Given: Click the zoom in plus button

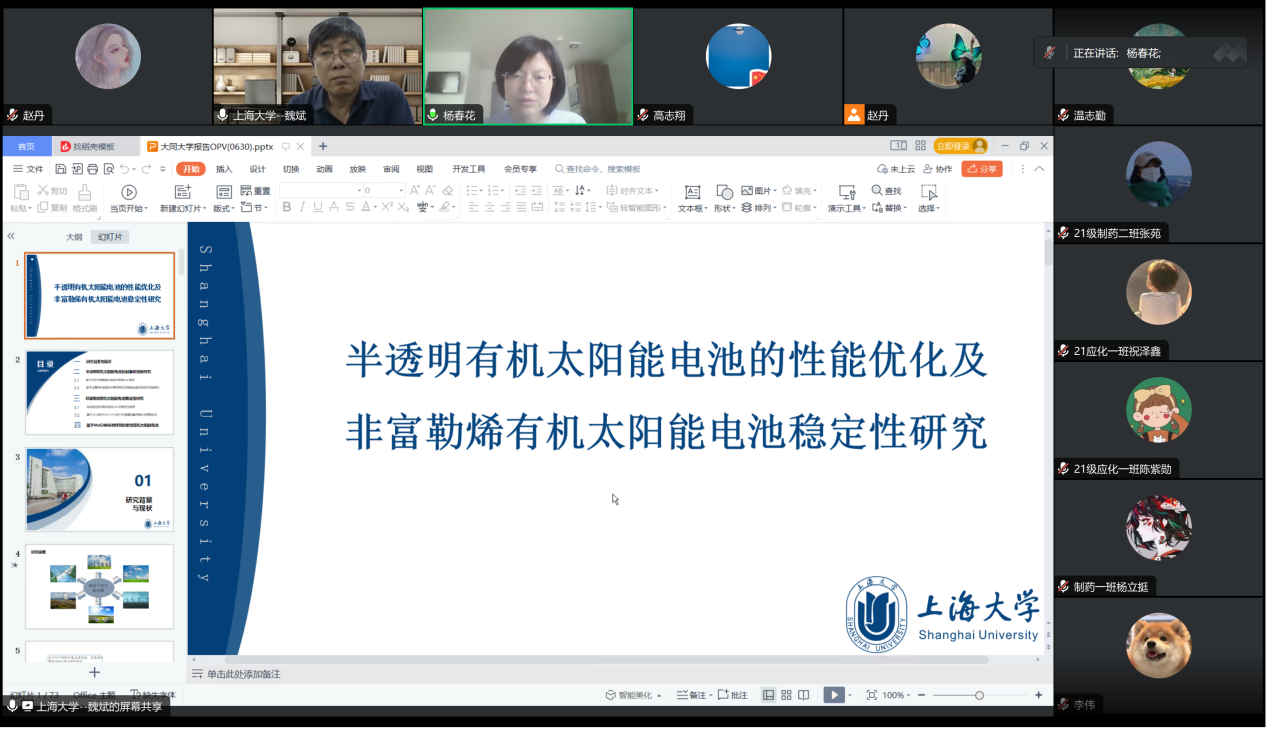Looking at the screenshot, I should [x=1038, y=695].
